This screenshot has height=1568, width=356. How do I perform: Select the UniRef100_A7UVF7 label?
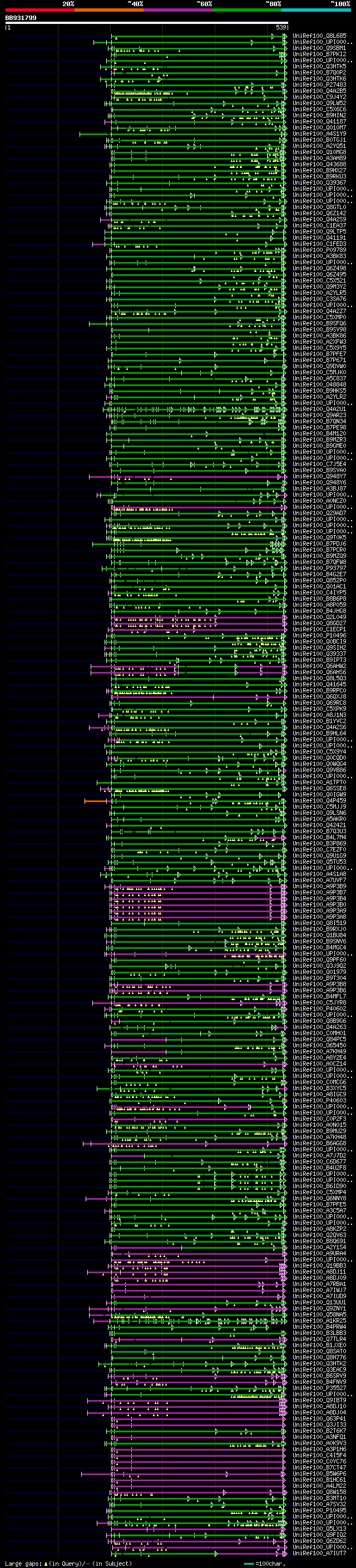point(319,881)
